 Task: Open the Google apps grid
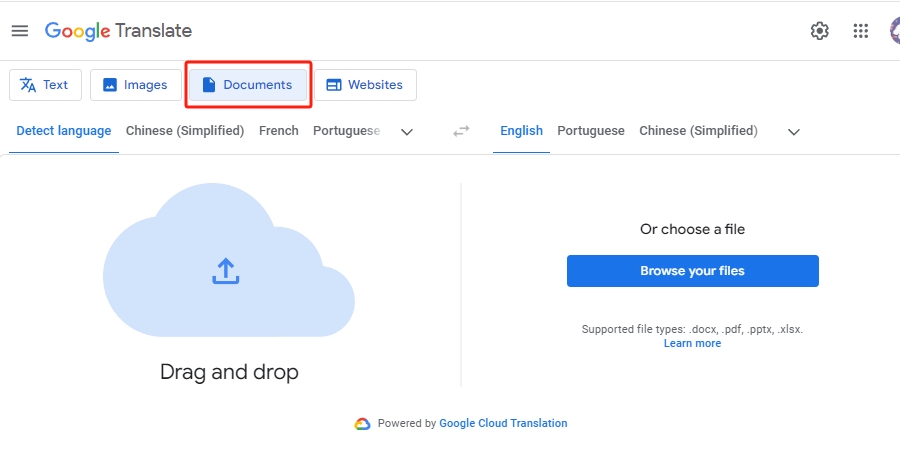860,31
